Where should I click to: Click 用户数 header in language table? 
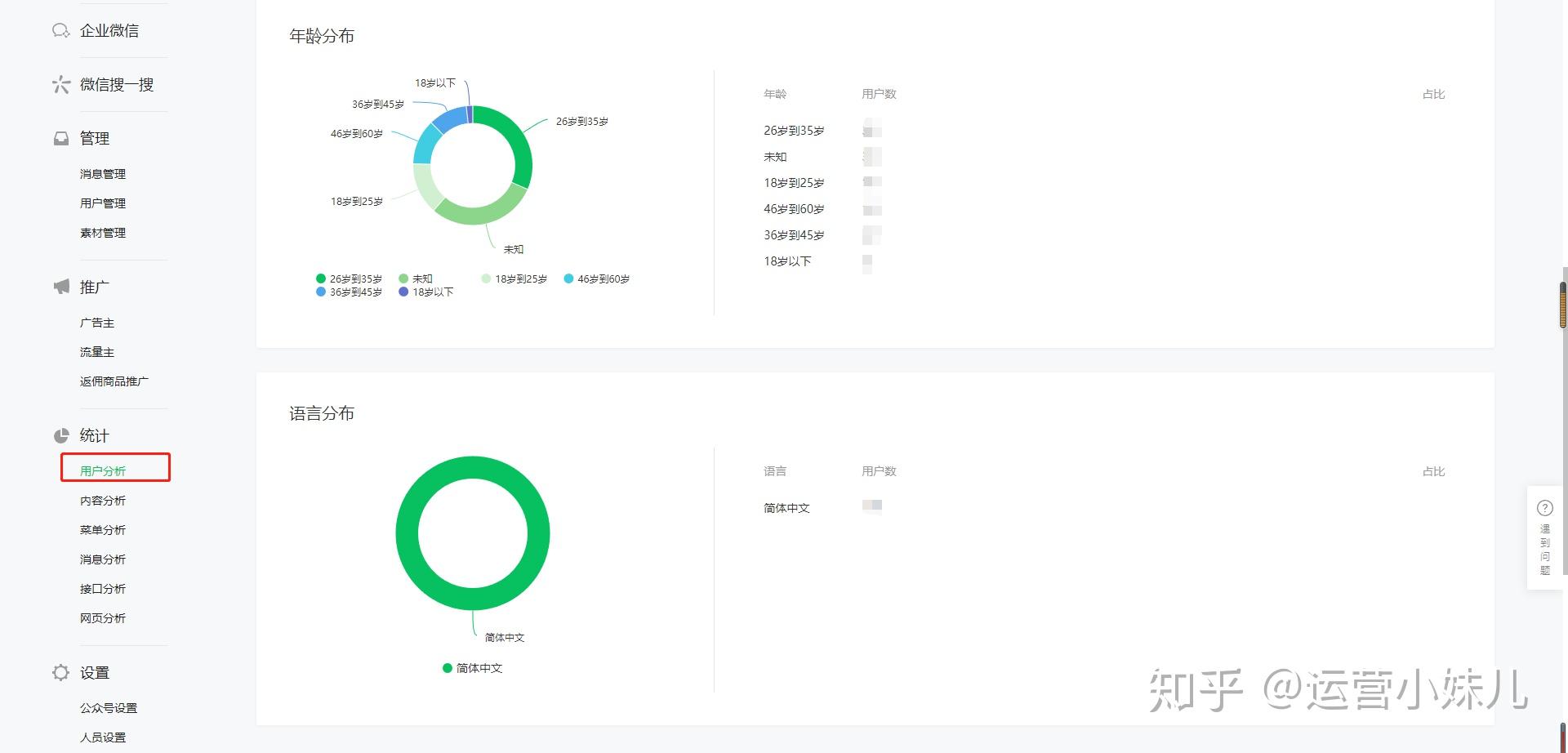click(x=880, y=471)
